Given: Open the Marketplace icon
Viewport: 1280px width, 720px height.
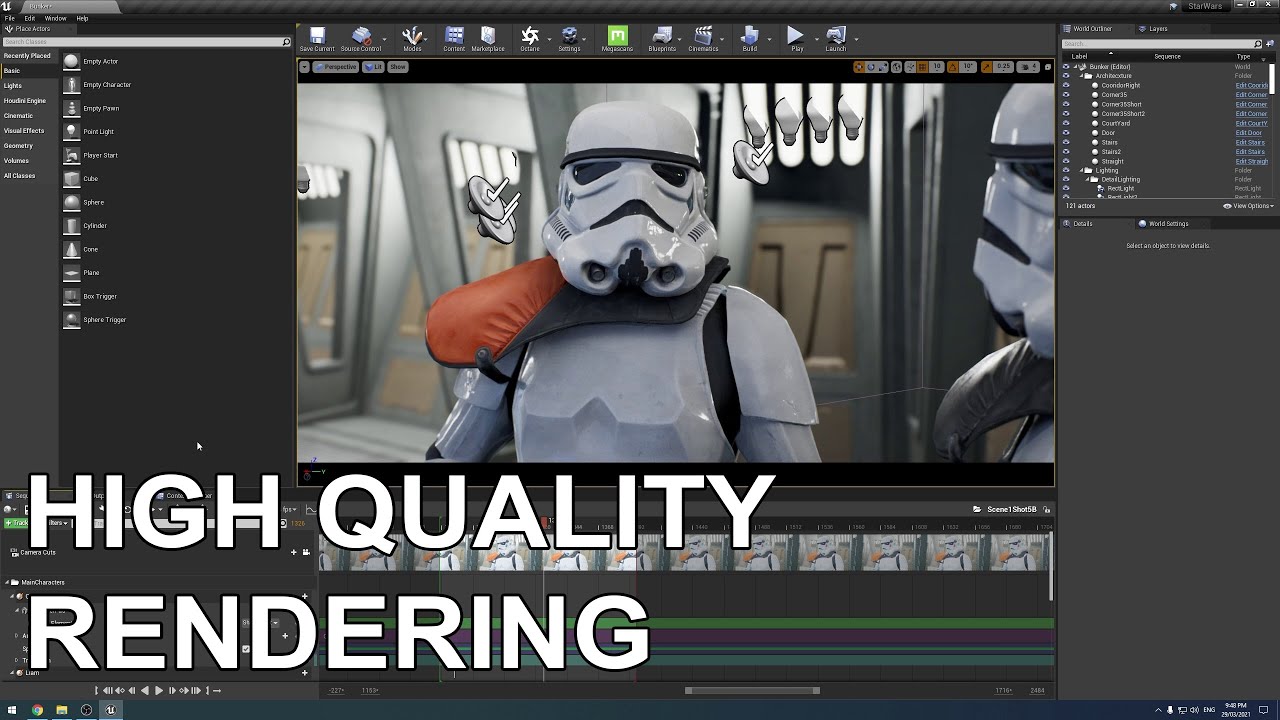Looking at the screenshot, I should tap(488, 36).
